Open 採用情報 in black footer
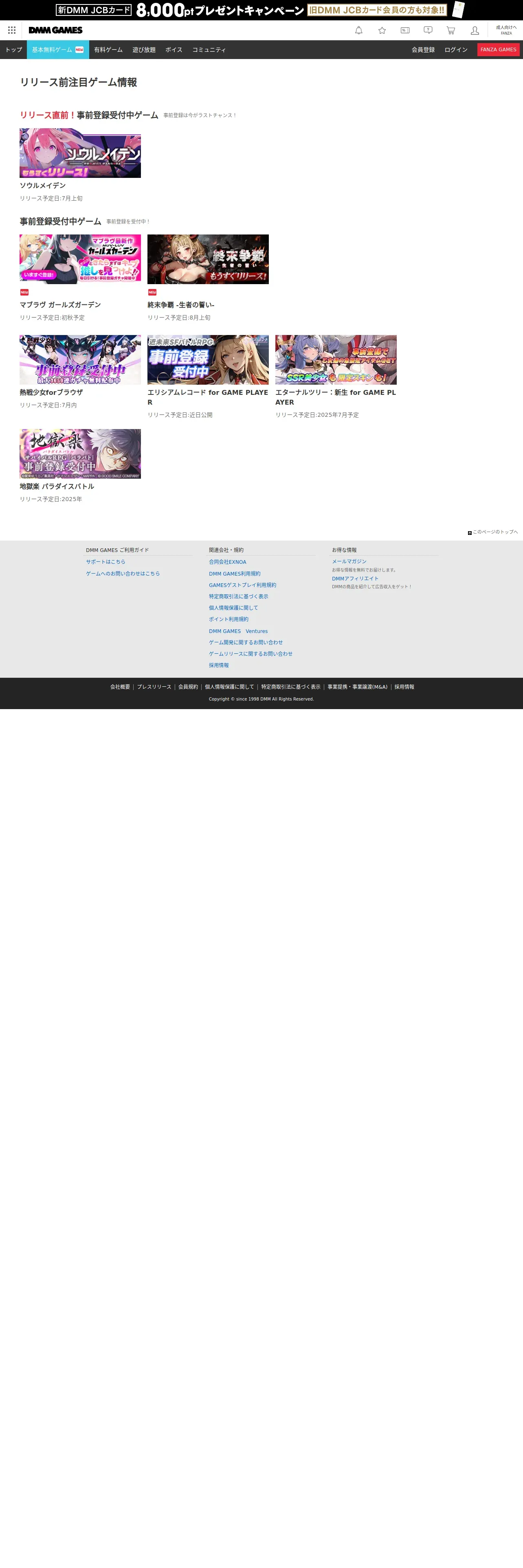This screenshot has width=523, height=1568. pos(404,687)
